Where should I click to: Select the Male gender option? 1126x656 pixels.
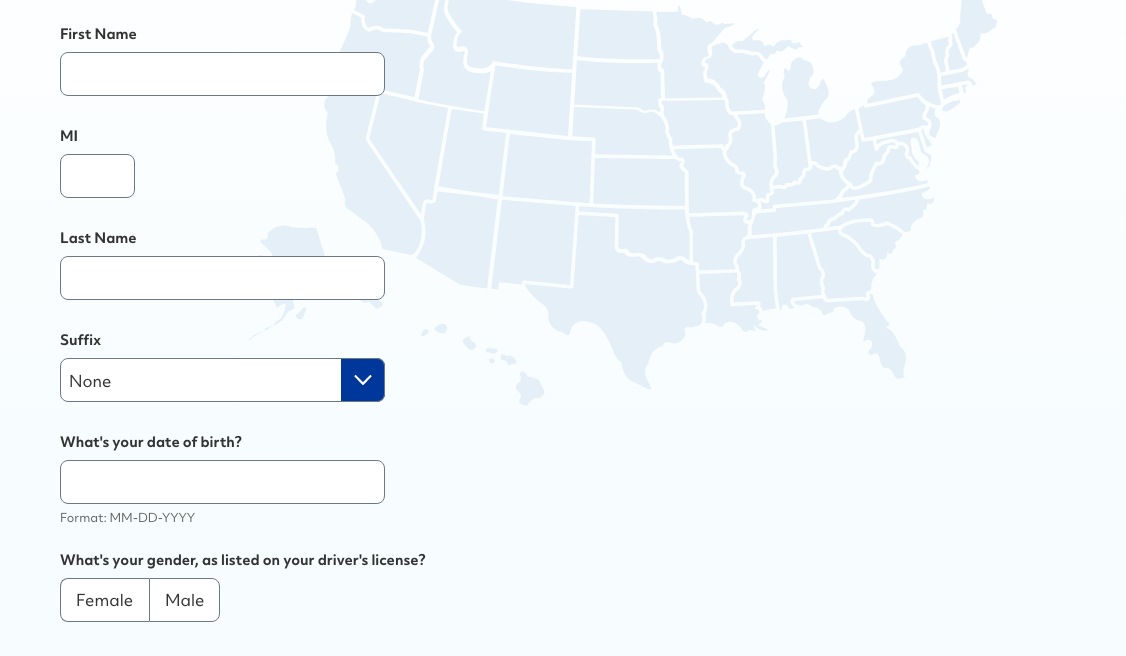tap(184, 600)
